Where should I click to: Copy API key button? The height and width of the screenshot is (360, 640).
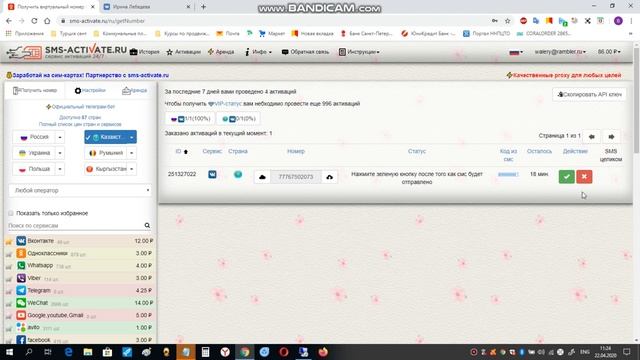click(589, 94)
